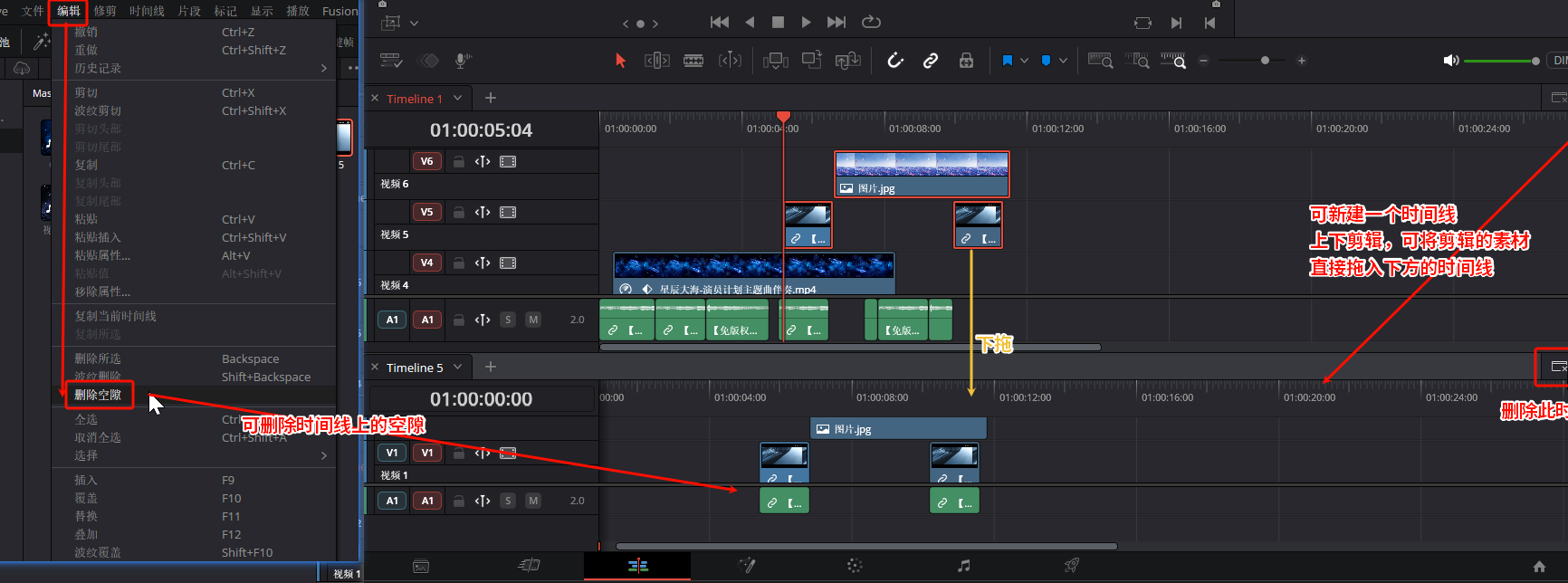
Task: Solo audio A1 in Timeline 1
Action: point(508,320)
